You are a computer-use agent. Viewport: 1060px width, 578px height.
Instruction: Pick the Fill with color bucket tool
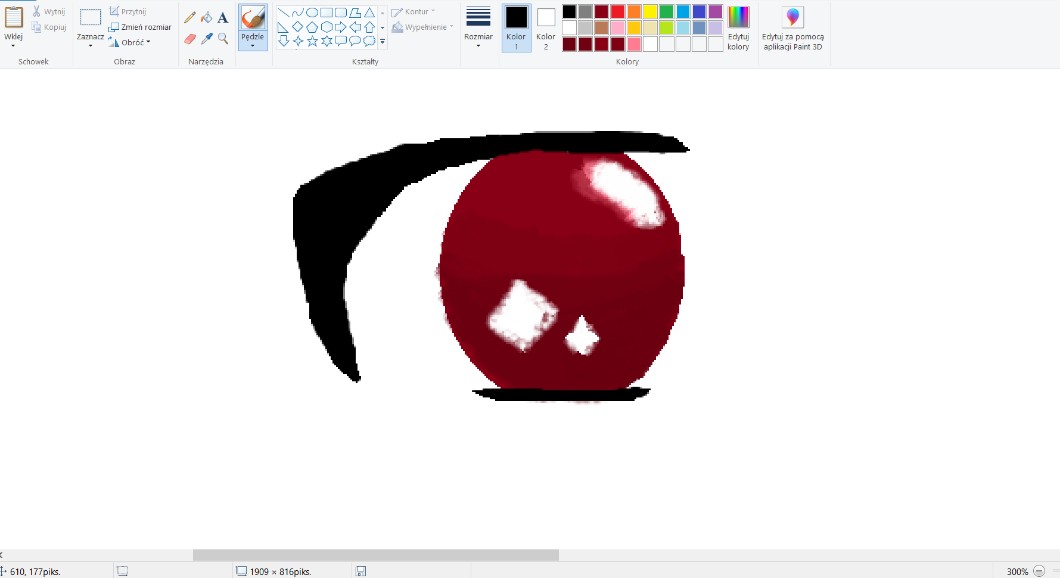point(206,18)
